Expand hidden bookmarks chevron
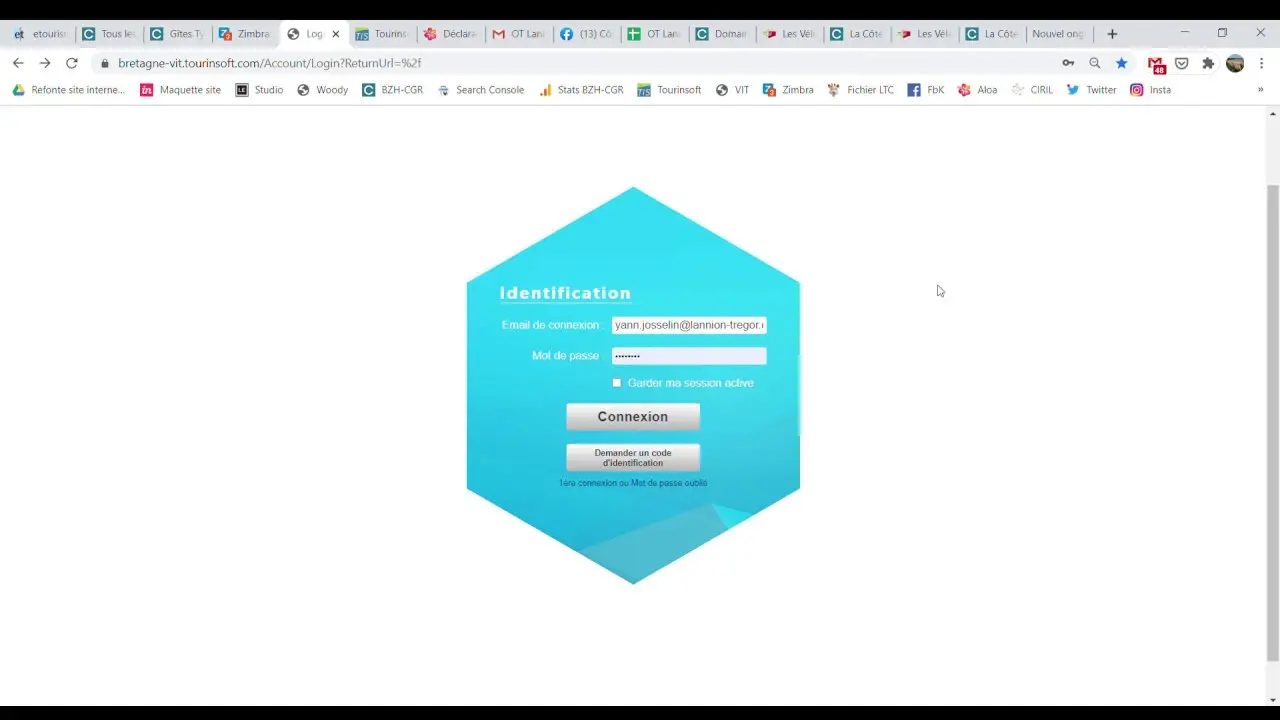Viewport: 1280px width, 720px height. [x=1260, y=90]
